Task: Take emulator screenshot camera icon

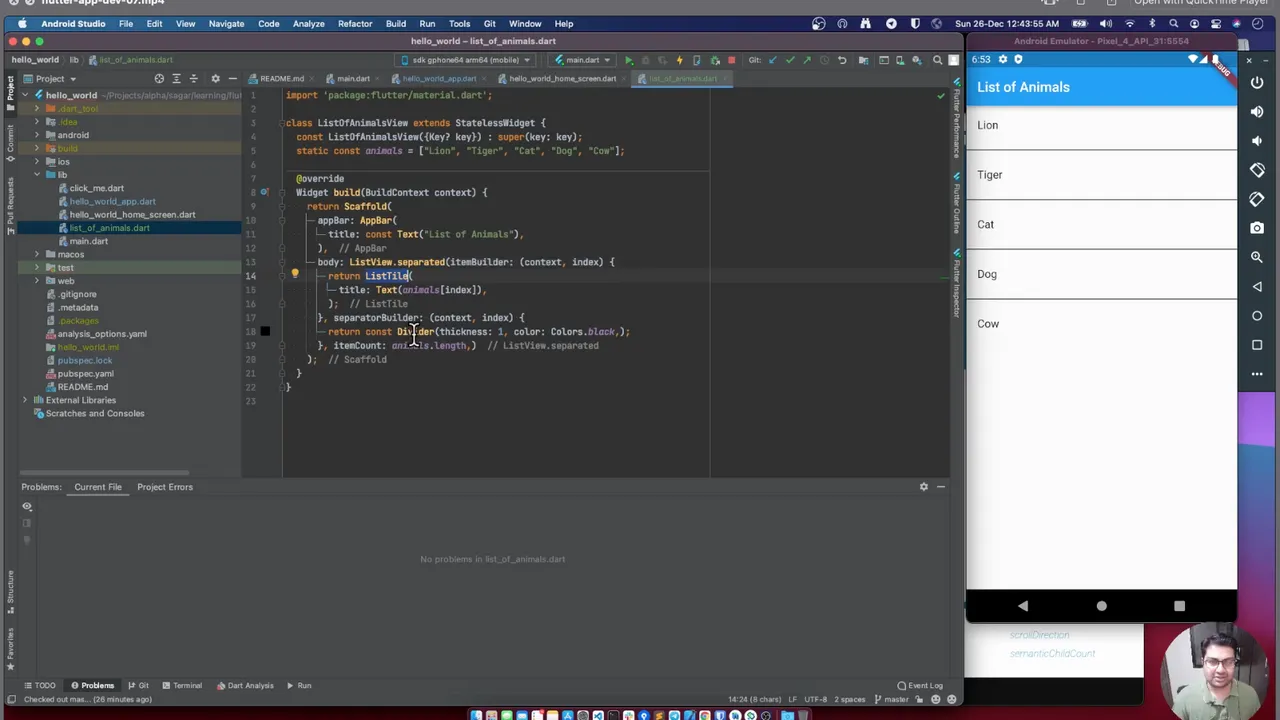Action: point(1257,228)
